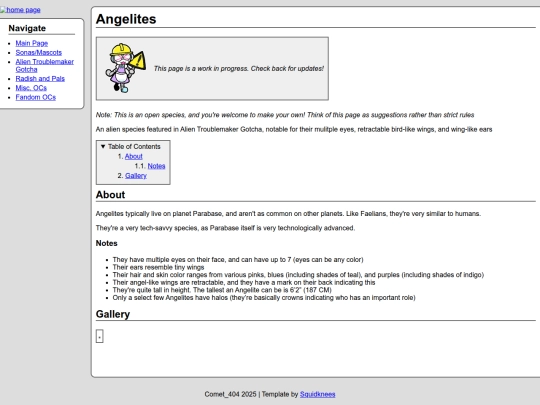
Task: Open the Squidknees template credit link
Action: (x=318, y=394)
